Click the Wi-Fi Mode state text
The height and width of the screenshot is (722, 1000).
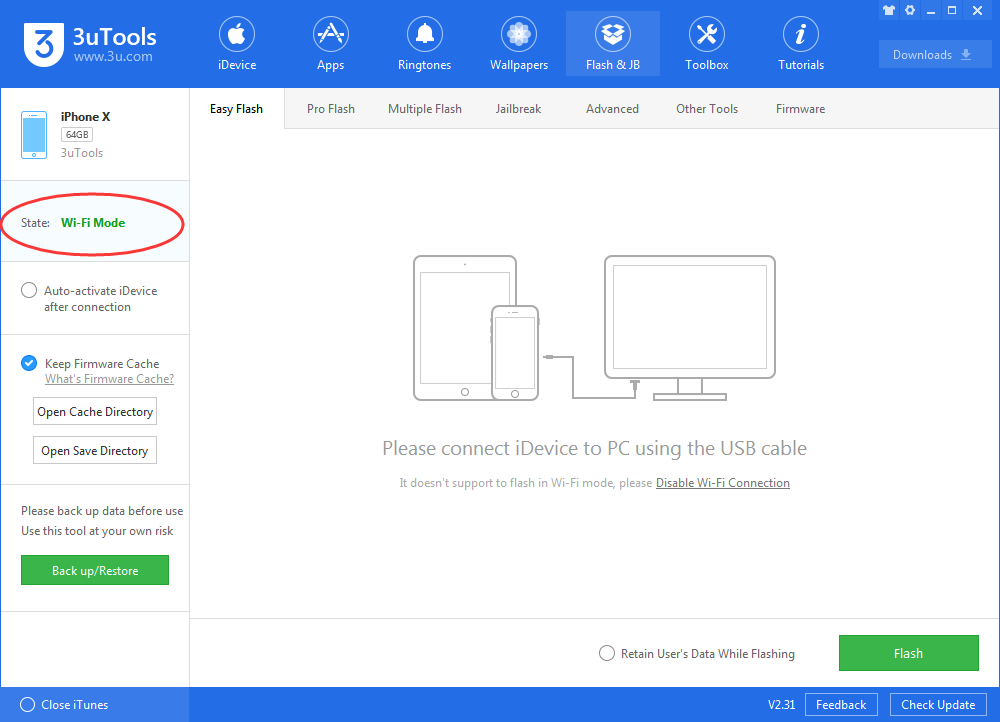93,223
